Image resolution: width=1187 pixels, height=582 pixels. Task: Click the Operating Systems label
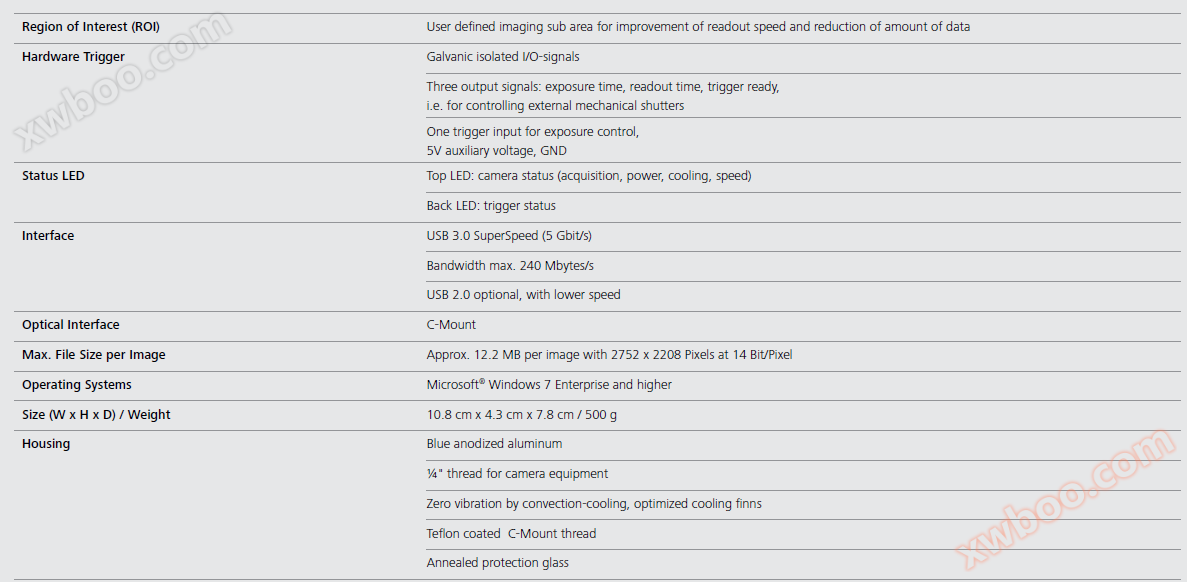(77, 385)
